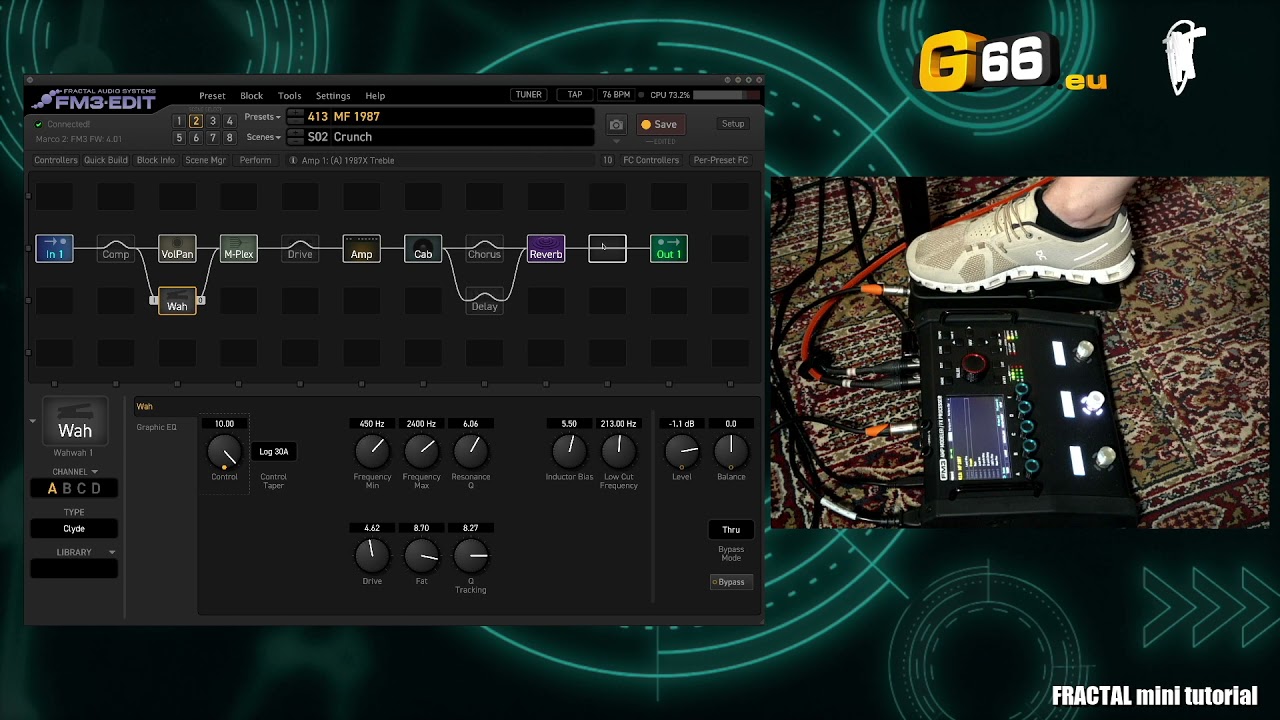
Task: Open the Wah Type Clyde dropdown
Action: click(74, 529)
